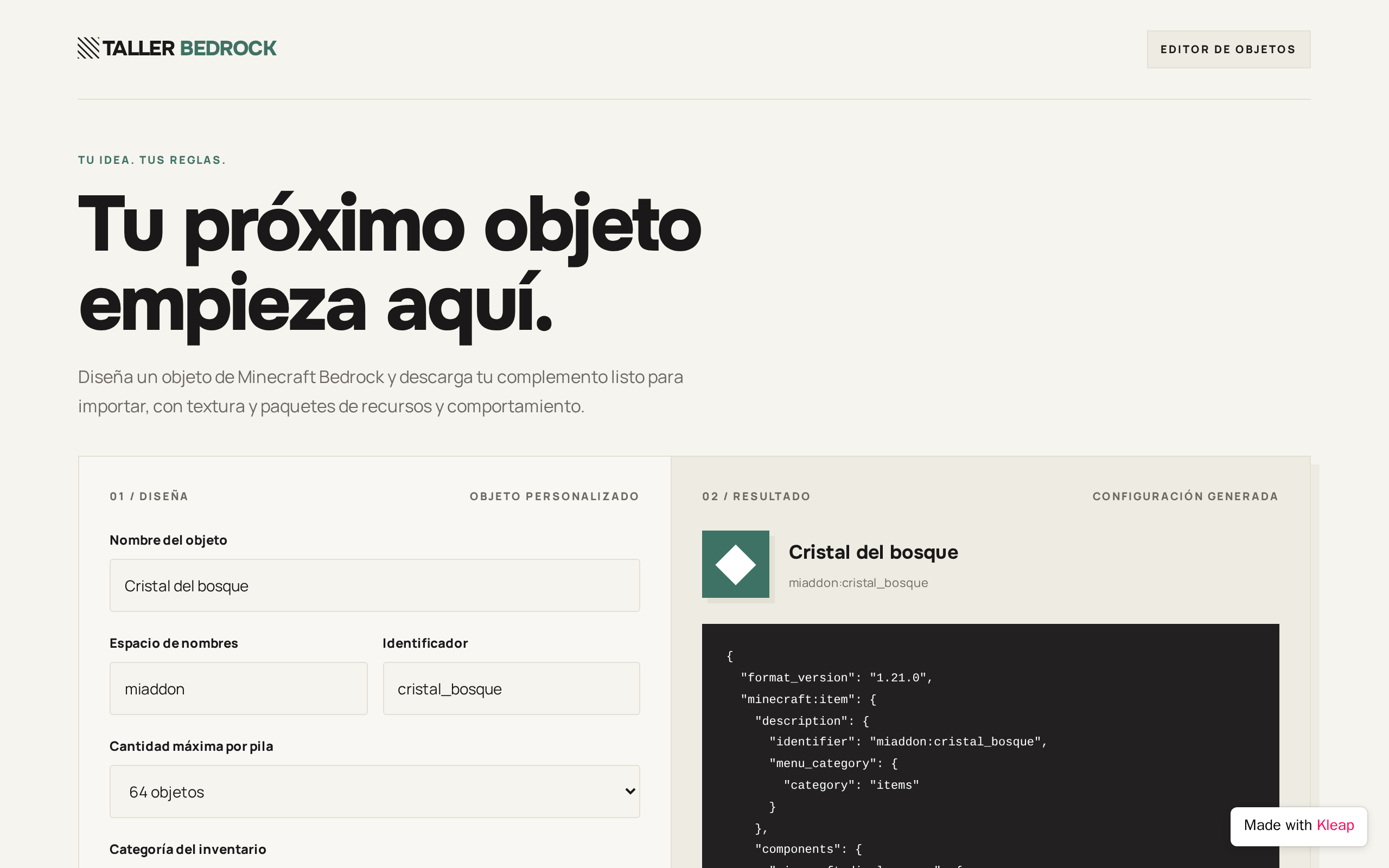The height and width of the screenshot is (868, 1389).
Task: Click the green diamond item texture preview
Action: (735, 564)
